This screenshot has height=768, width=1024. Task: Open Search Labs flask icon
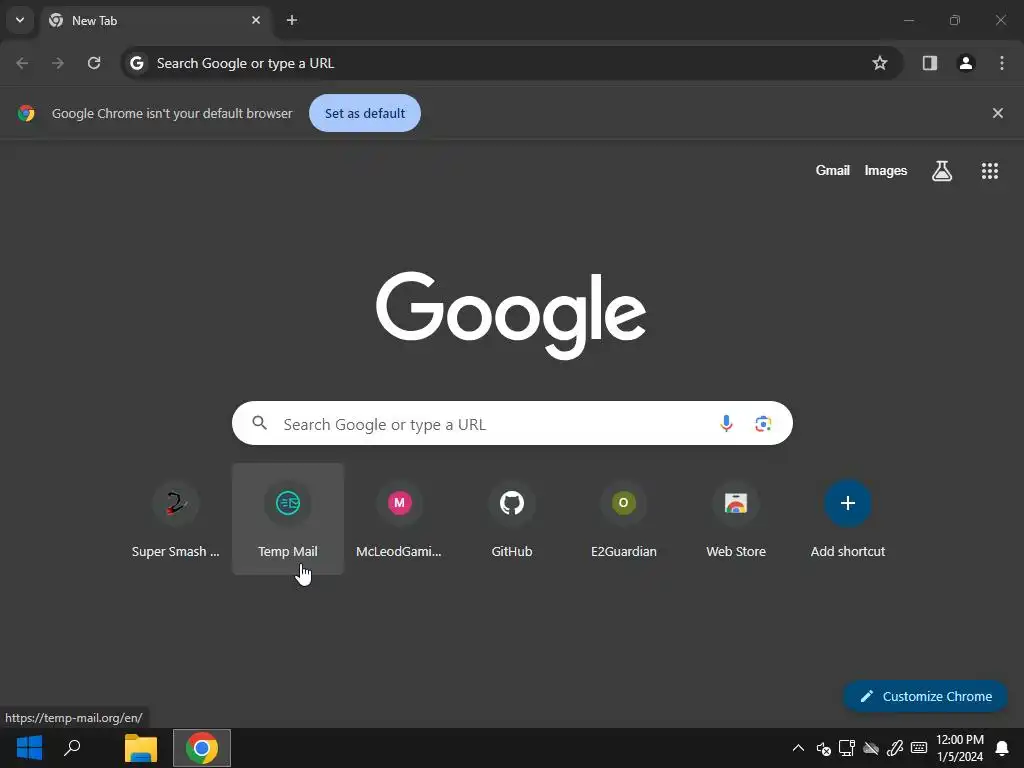tap(942, 171)
